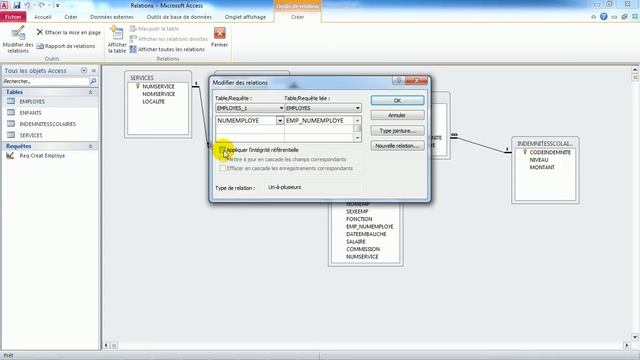The width and height of the screenshot is (640, 360).
Task: Click relationships window vertical scroll down arrow
Action: tap(635, 337)
